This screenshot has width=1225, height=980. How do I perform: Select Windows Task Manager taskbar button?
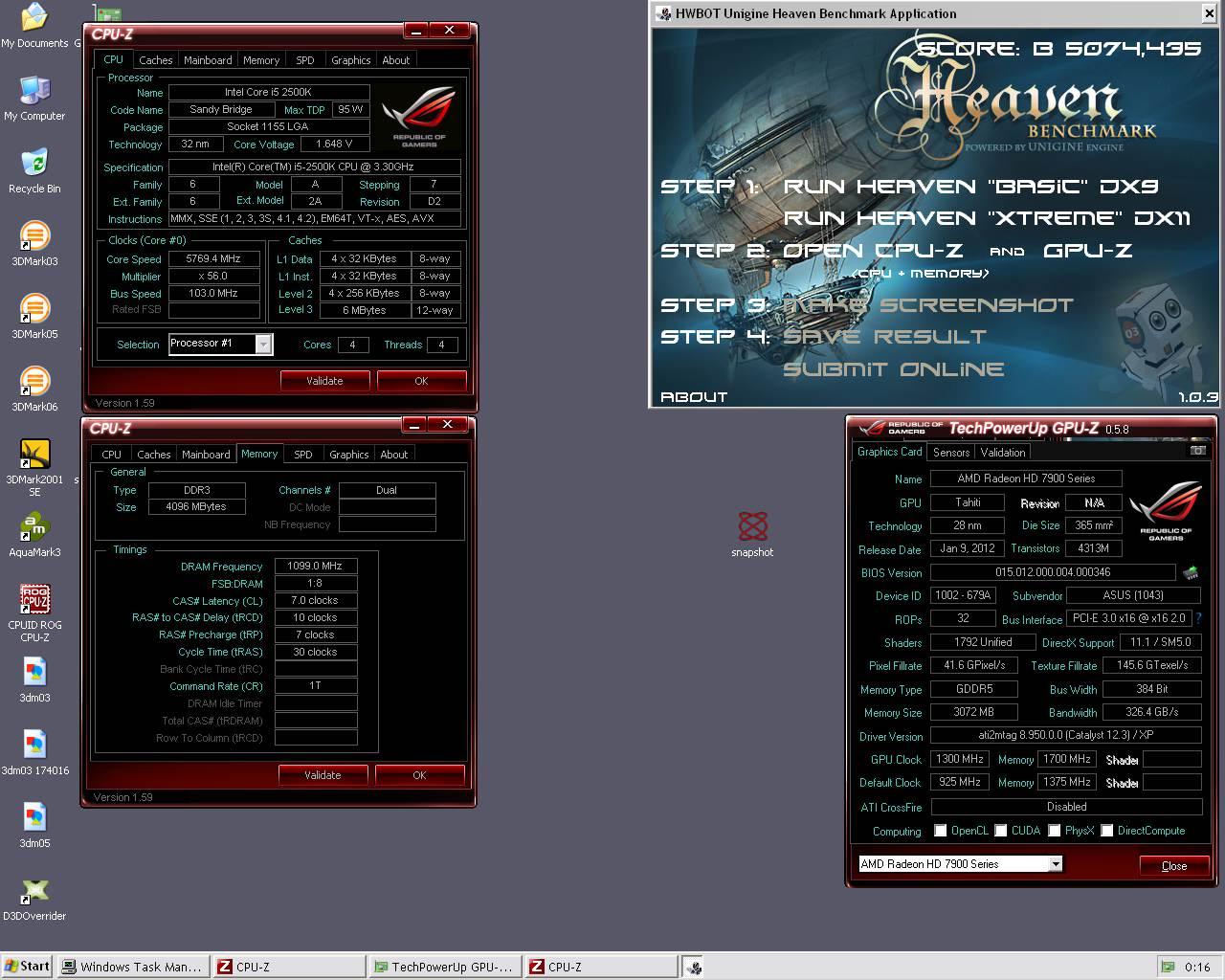point(132,967)
